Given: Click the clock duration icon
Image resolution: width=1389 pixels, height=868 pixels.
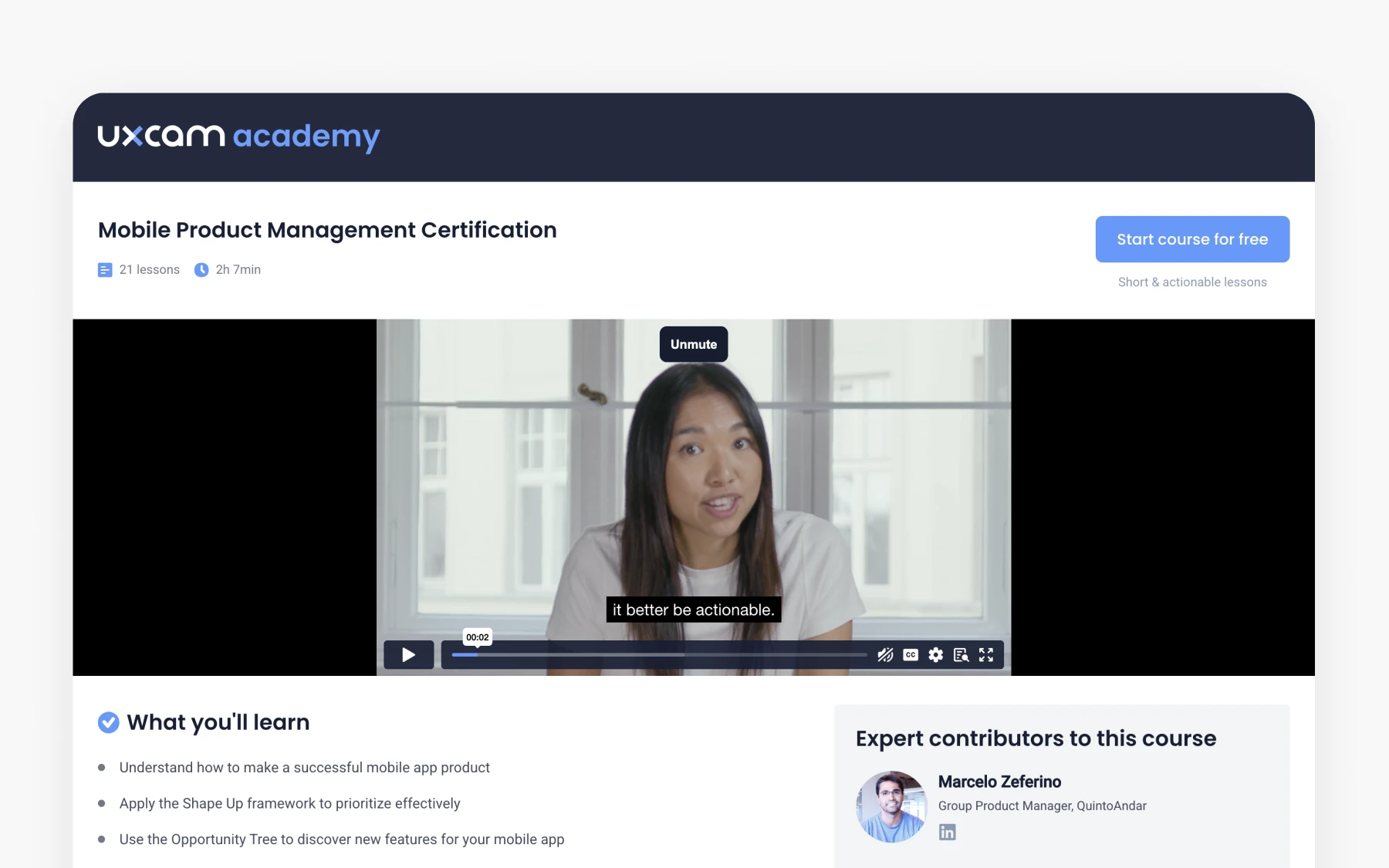Looking at the screenshot, I should pos(201,270).
